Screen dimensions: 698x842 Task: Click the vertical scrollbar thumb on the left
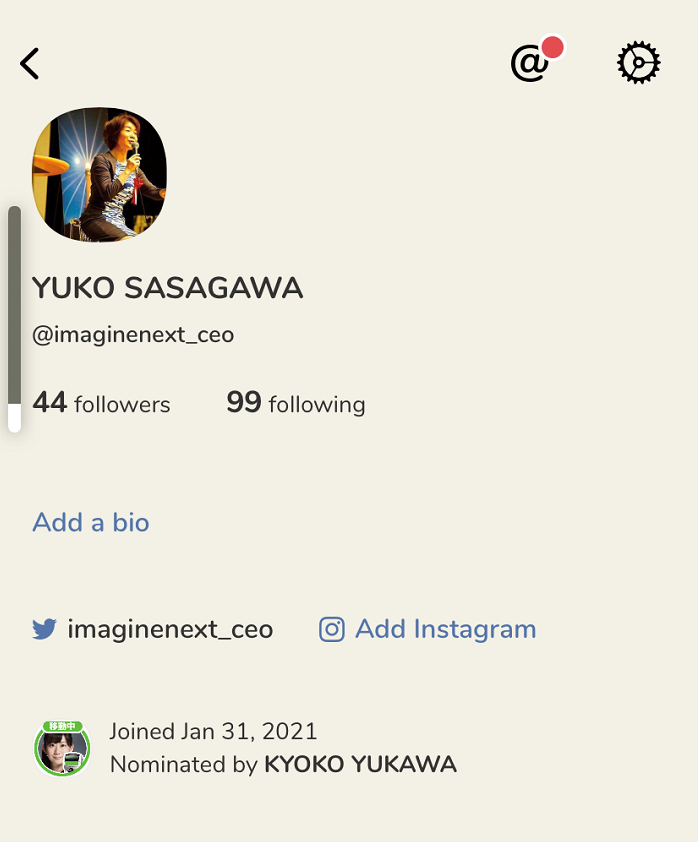click(x=14, y=305)
